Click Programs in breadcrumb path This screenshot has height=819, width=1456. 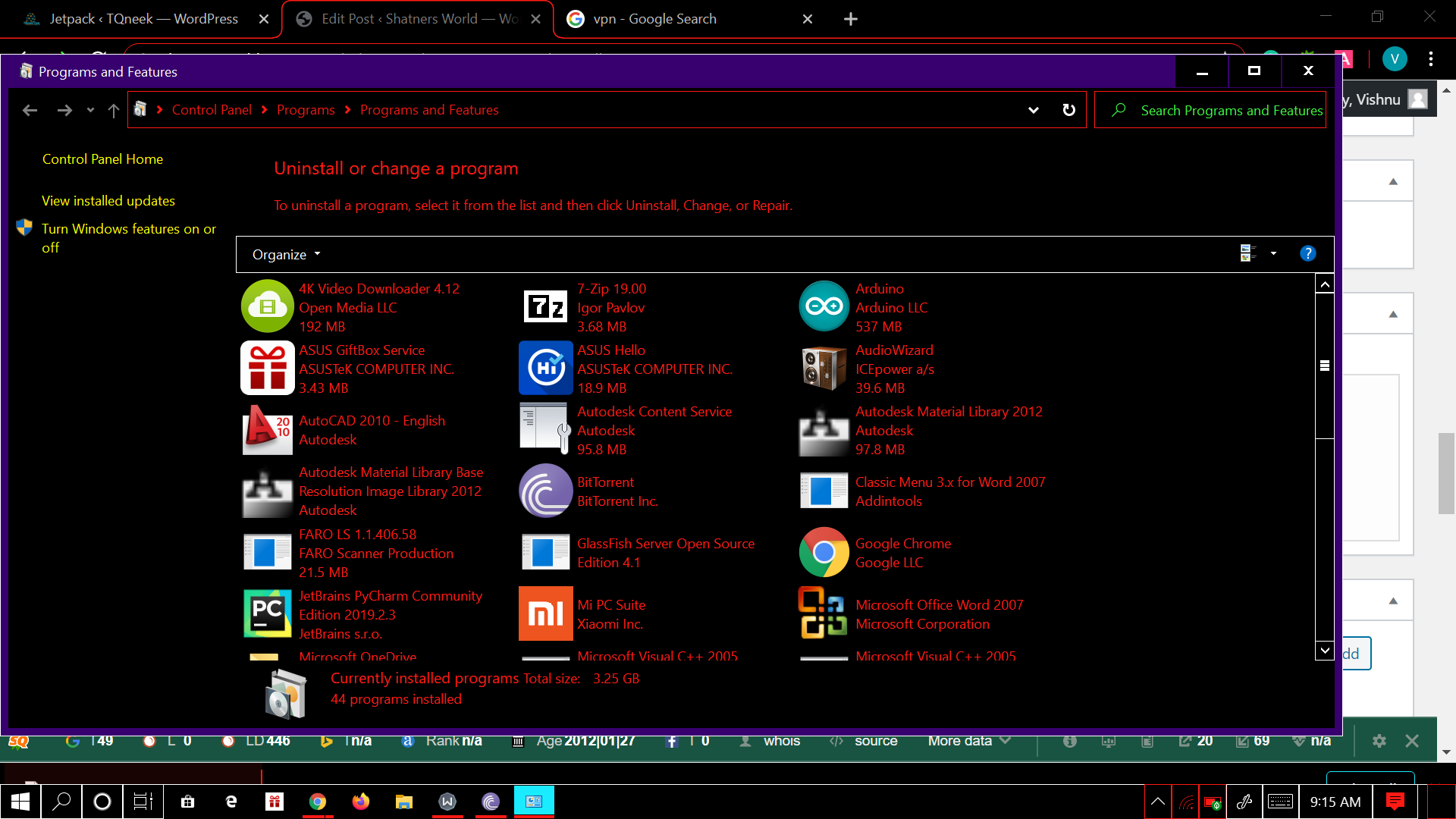[x=306, y=110]
